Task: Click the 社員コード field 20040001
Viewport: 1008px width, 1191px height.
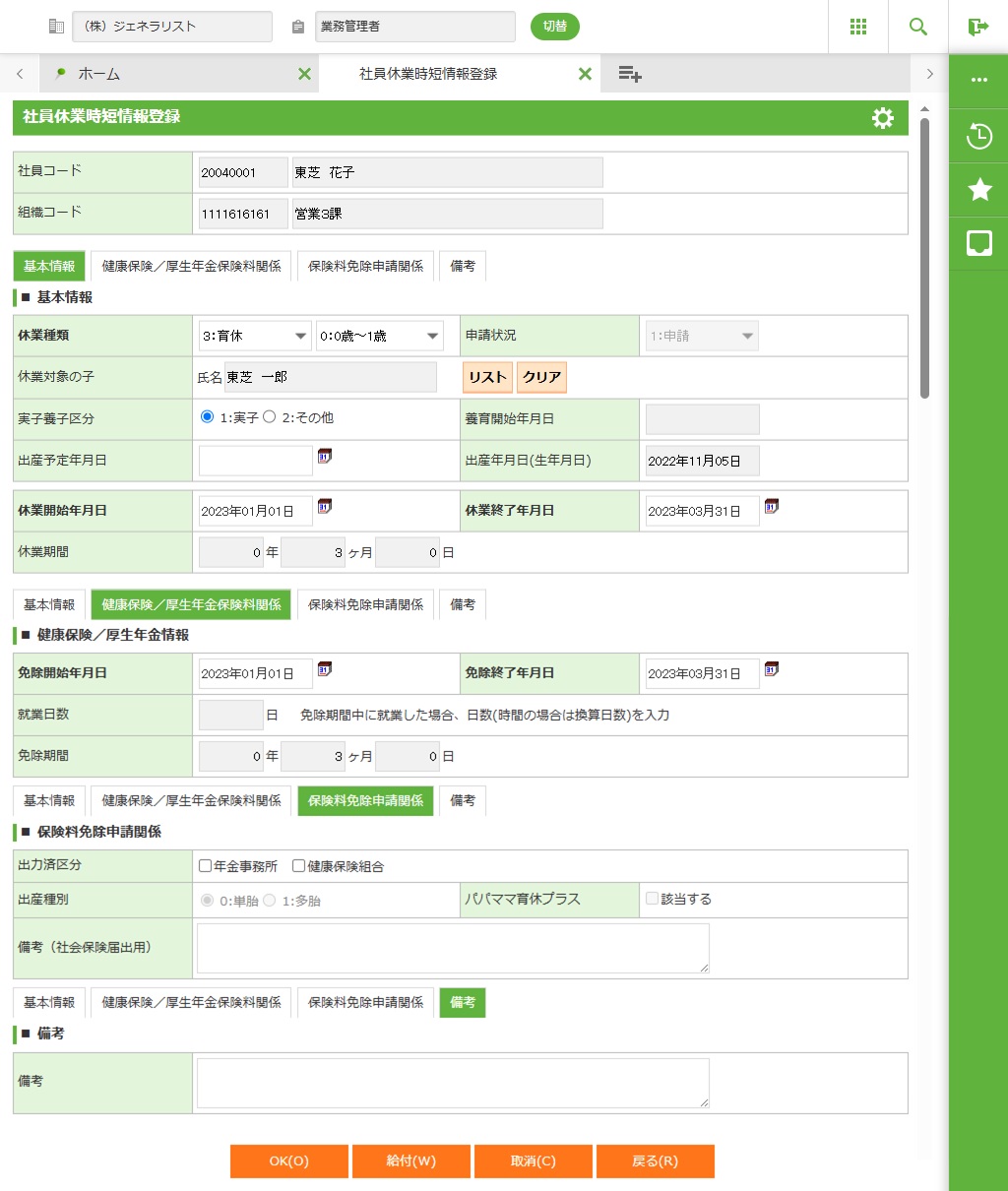Action: click(x=243, y=172)
